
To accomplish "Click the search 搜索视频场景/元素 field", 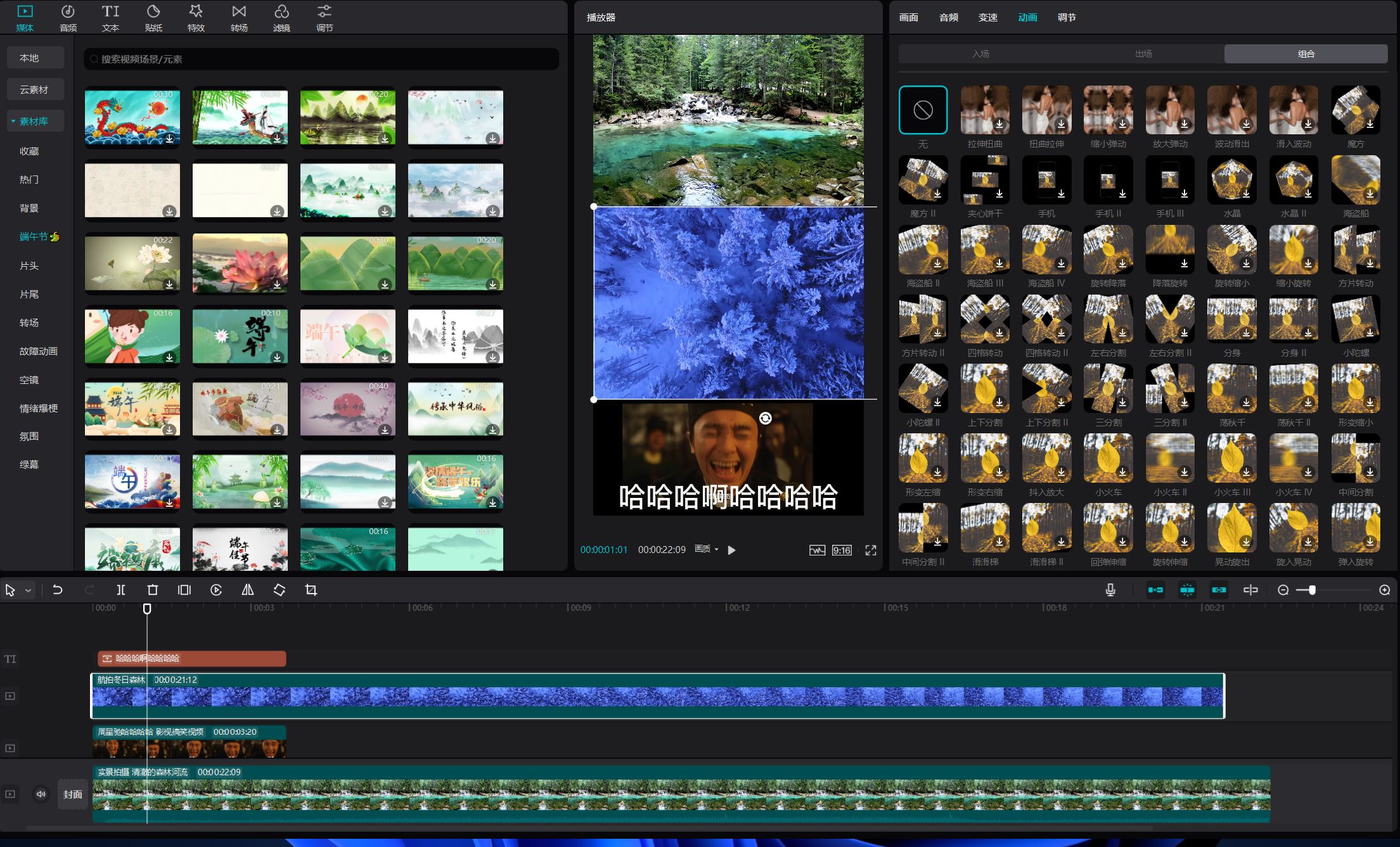I will point(321,59).
